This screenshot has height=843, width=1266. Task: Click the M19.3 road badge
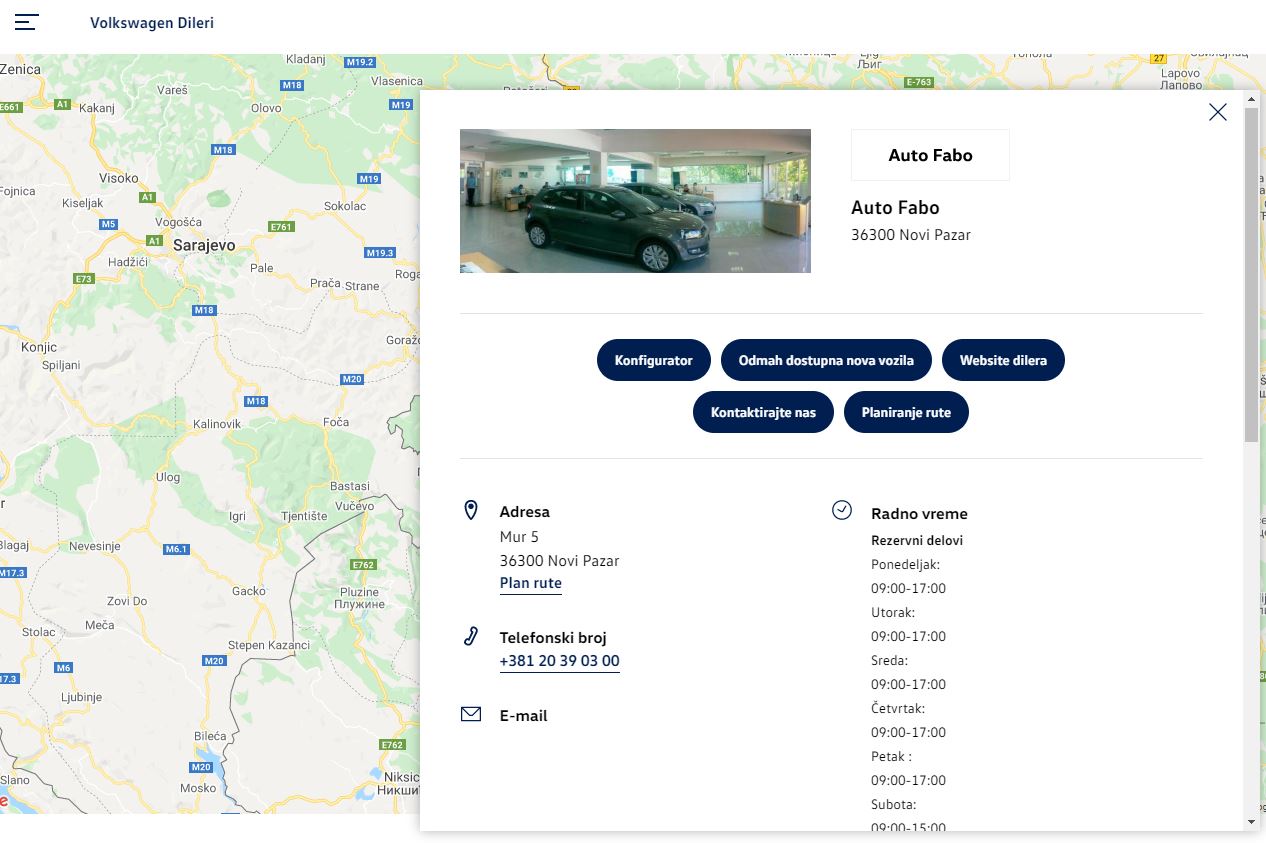380,253
